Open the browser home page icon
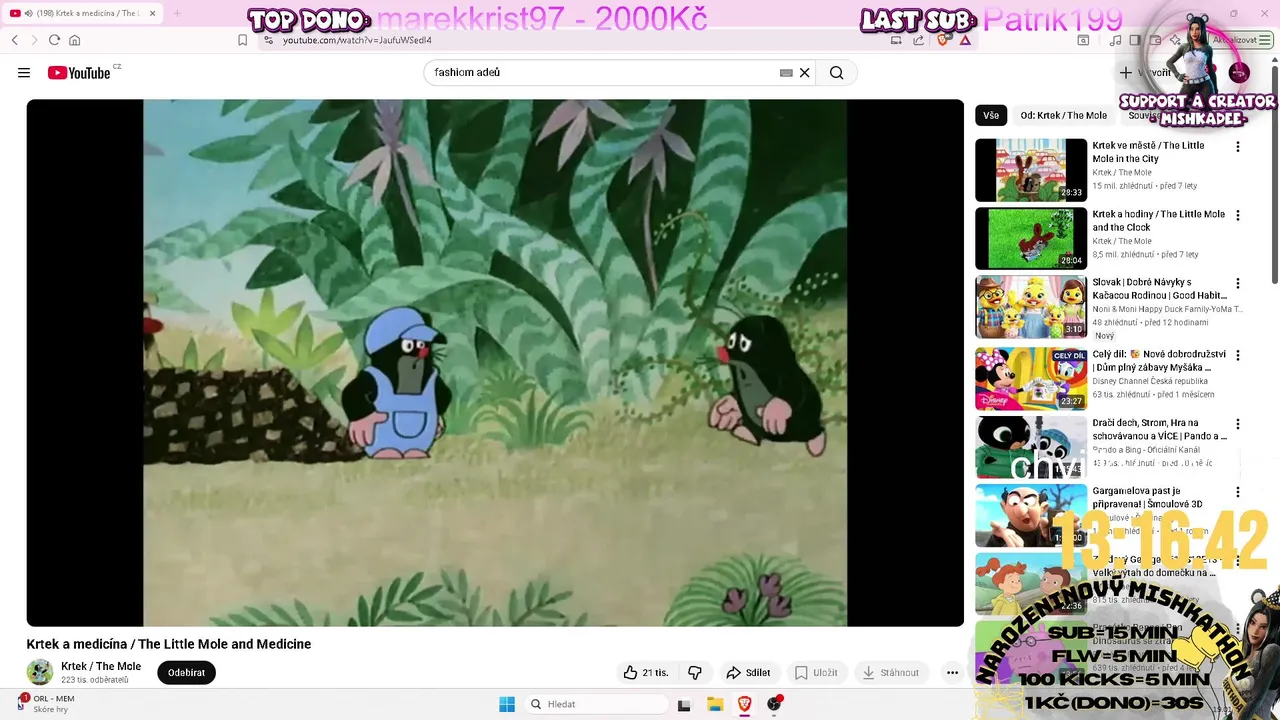Viewport: 1280px width, 720px height. click(x=74, y=40)
